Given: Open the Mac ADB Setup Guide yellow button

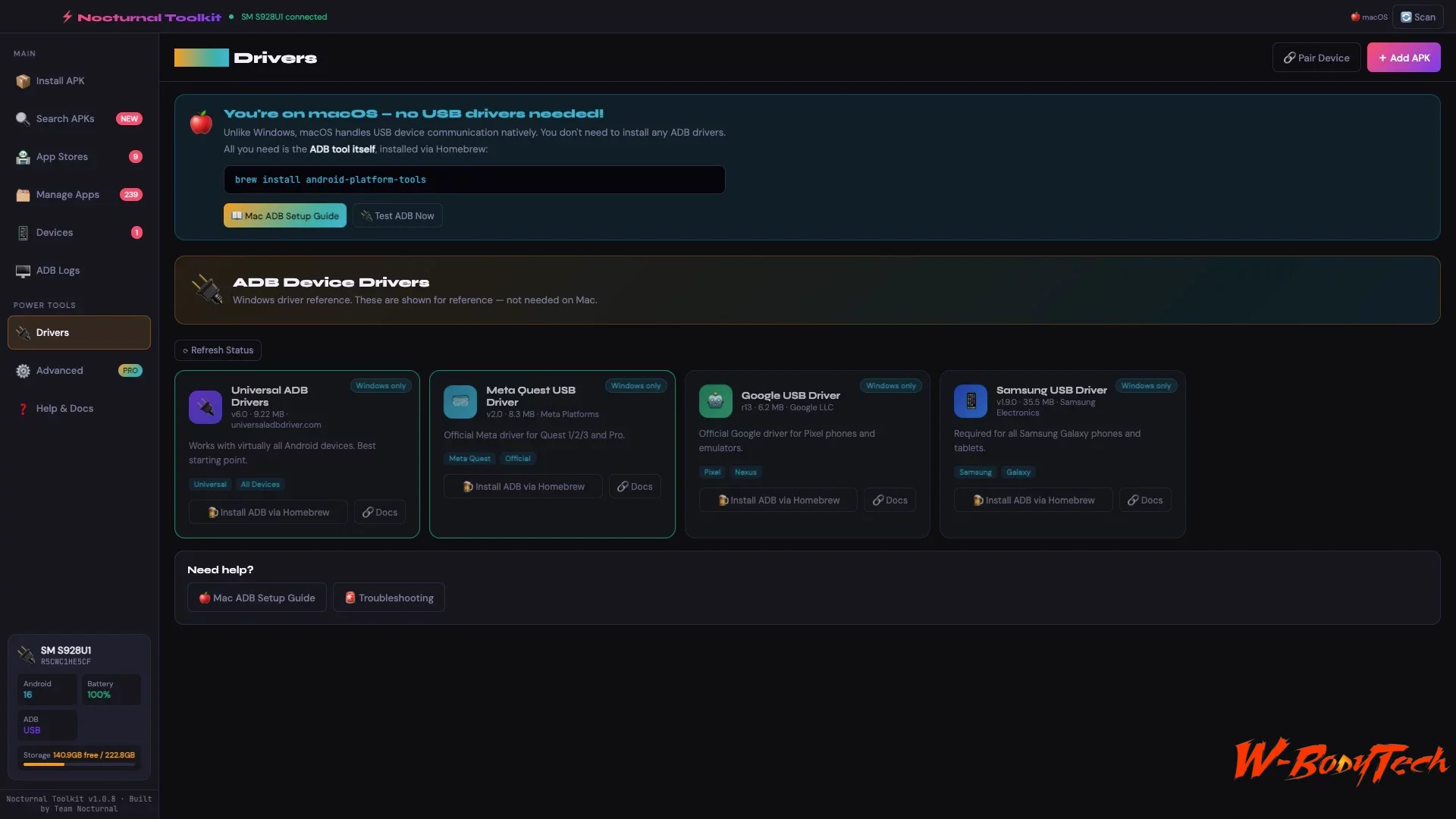Looking at the screenshot, I should (285, 216).
